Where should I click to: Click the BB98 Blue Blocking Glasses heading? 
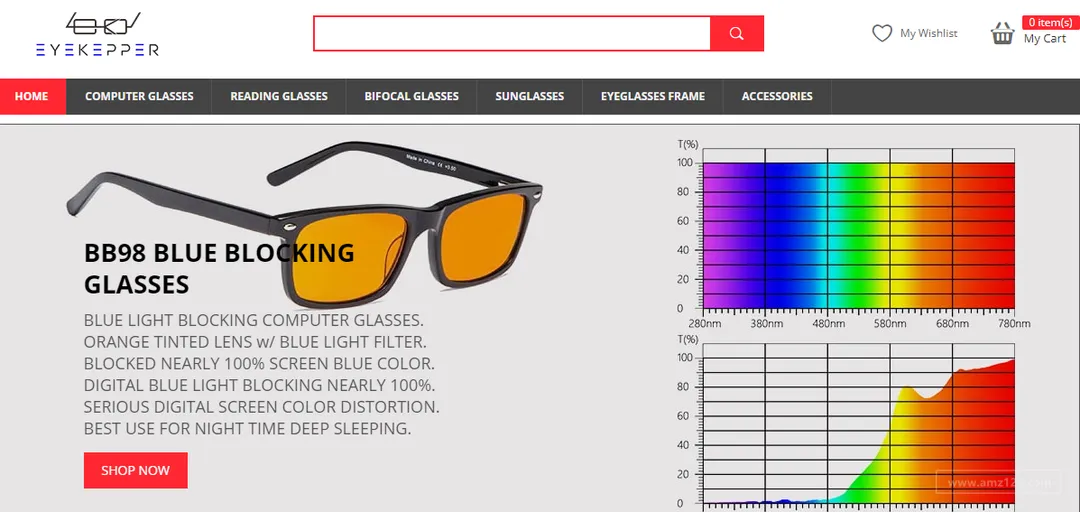219,268
